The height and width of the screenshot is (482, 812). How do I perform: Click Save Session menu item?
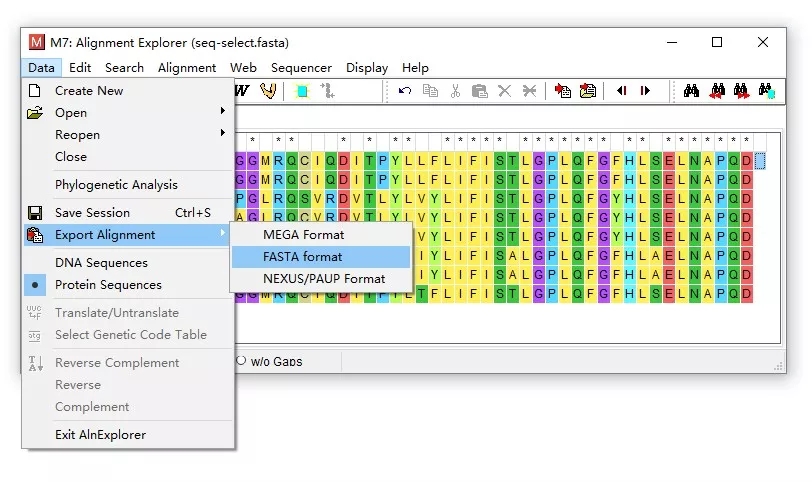[128, 212]
